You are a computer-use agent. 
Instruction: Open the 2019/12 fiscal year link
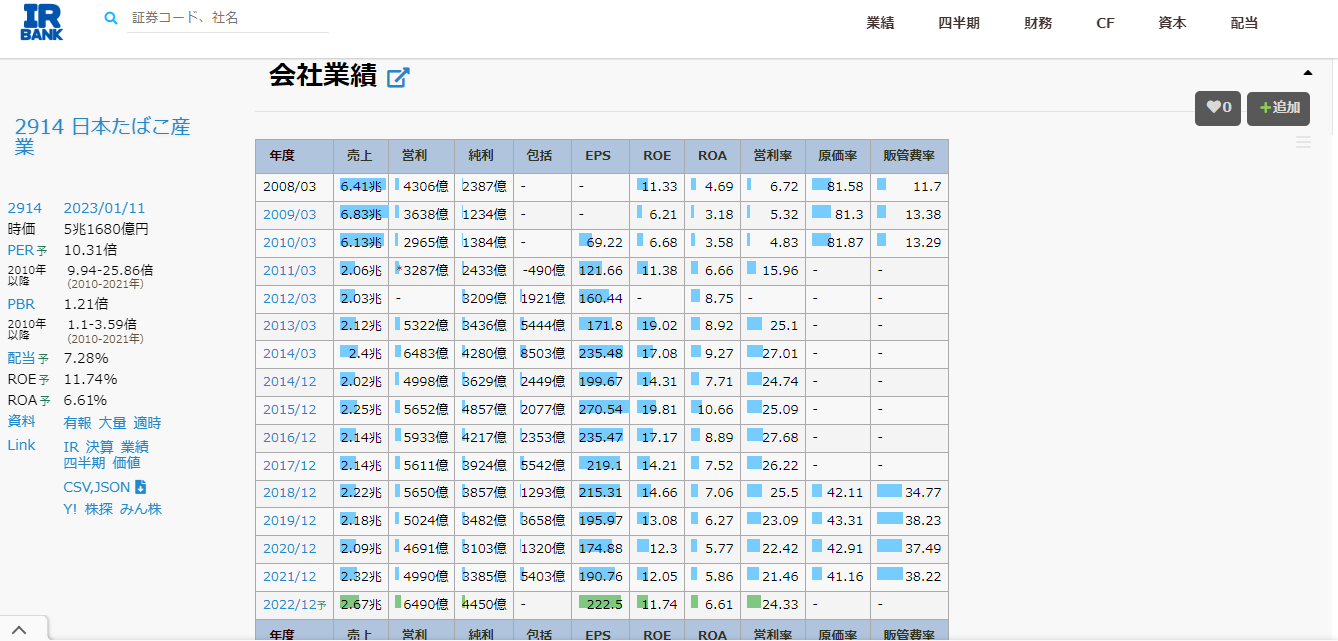[290, 521]
